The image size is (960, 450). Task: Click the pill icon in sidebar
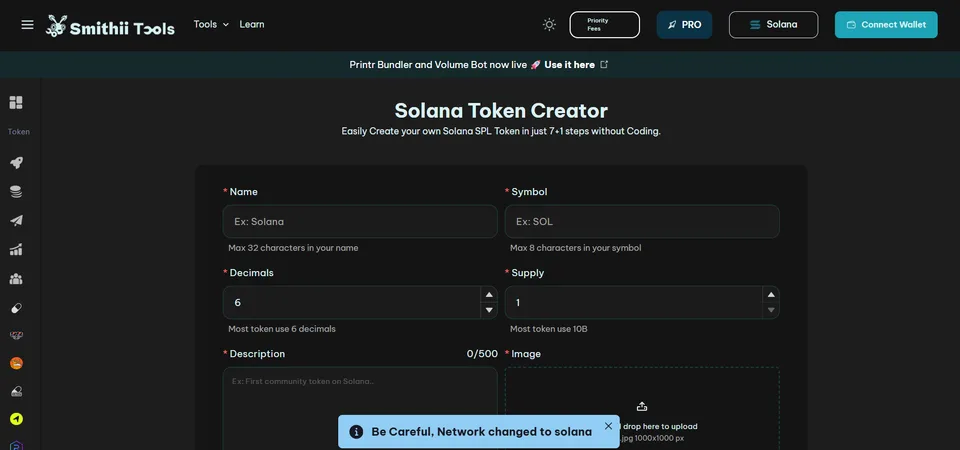tap(16, 307)
